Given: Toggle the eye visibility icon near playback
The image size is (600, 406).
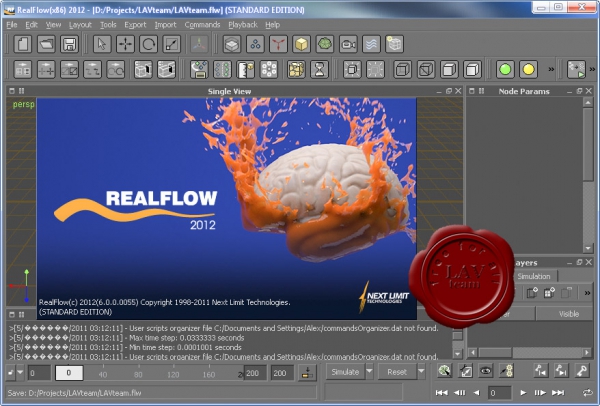Looking at the screenshot, I should 486,371.
